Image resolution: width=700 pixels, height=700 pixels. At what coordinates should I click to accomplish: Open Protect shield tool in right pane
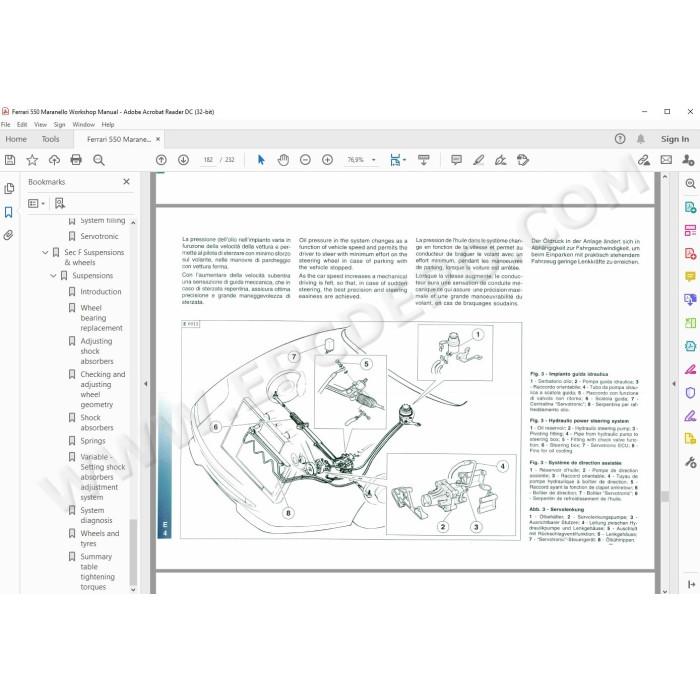click(x=690, y=392)
